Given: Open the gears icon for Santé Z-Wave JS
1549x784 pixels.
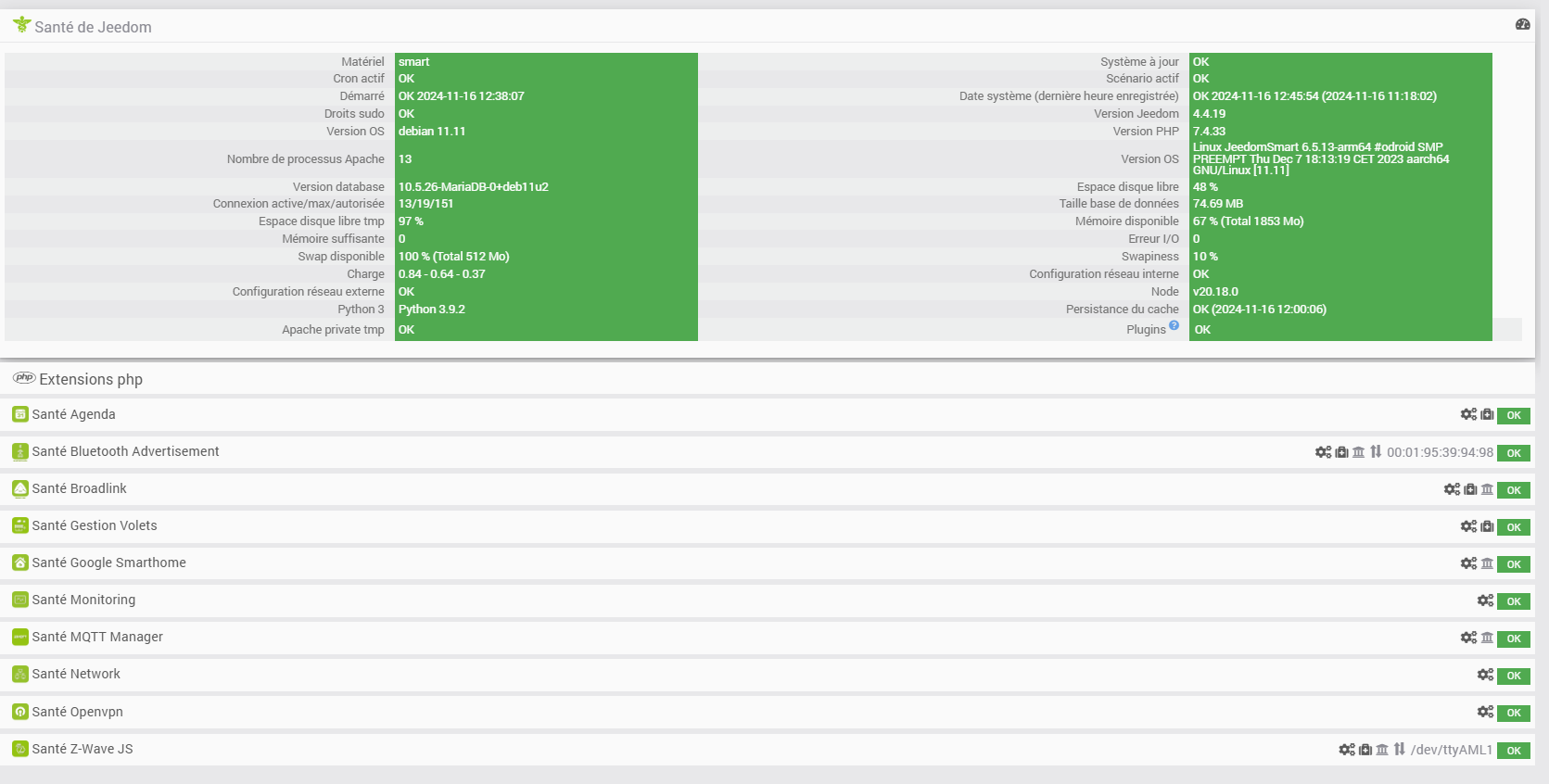Looking at the screenshot, I should 1347,749.
